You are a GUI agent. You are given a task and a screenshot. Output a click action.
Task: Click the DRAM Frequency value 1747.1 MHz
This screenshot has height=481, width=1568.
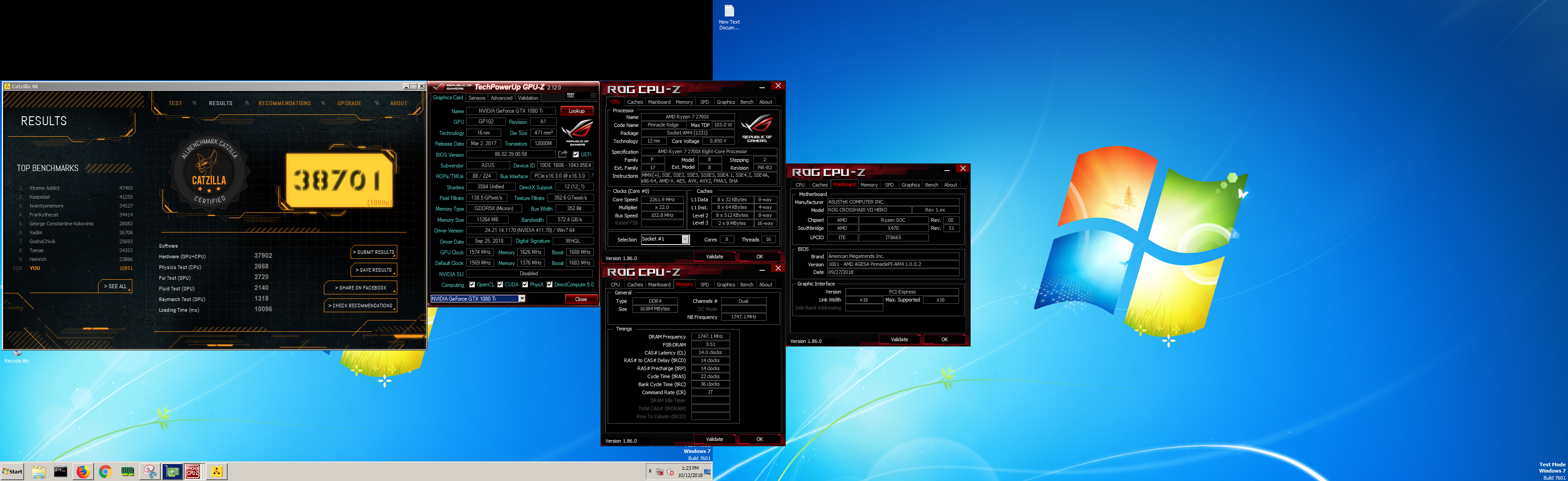[x=710, y=337]
